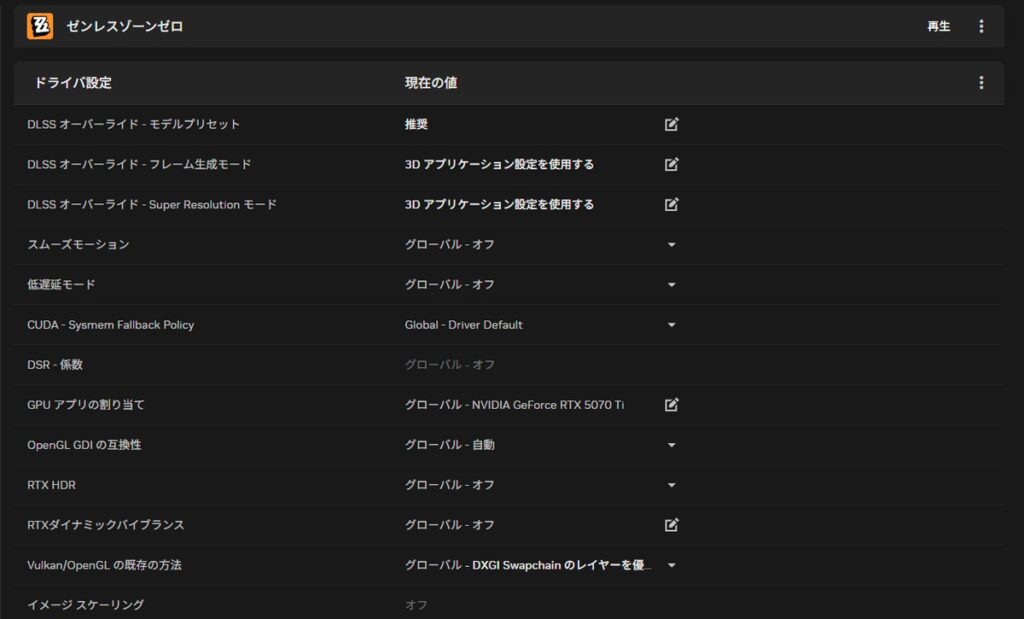The image size is (1024, 619).
Task: Click the 低遅延モード row label
Action: 61,285
